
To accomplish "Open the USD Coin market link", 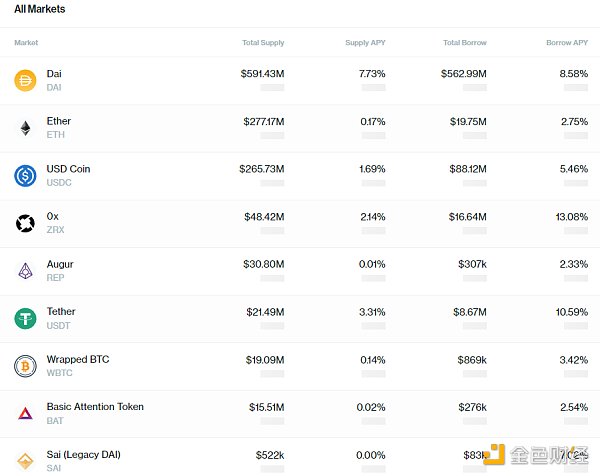I will [x=68, y=169].
